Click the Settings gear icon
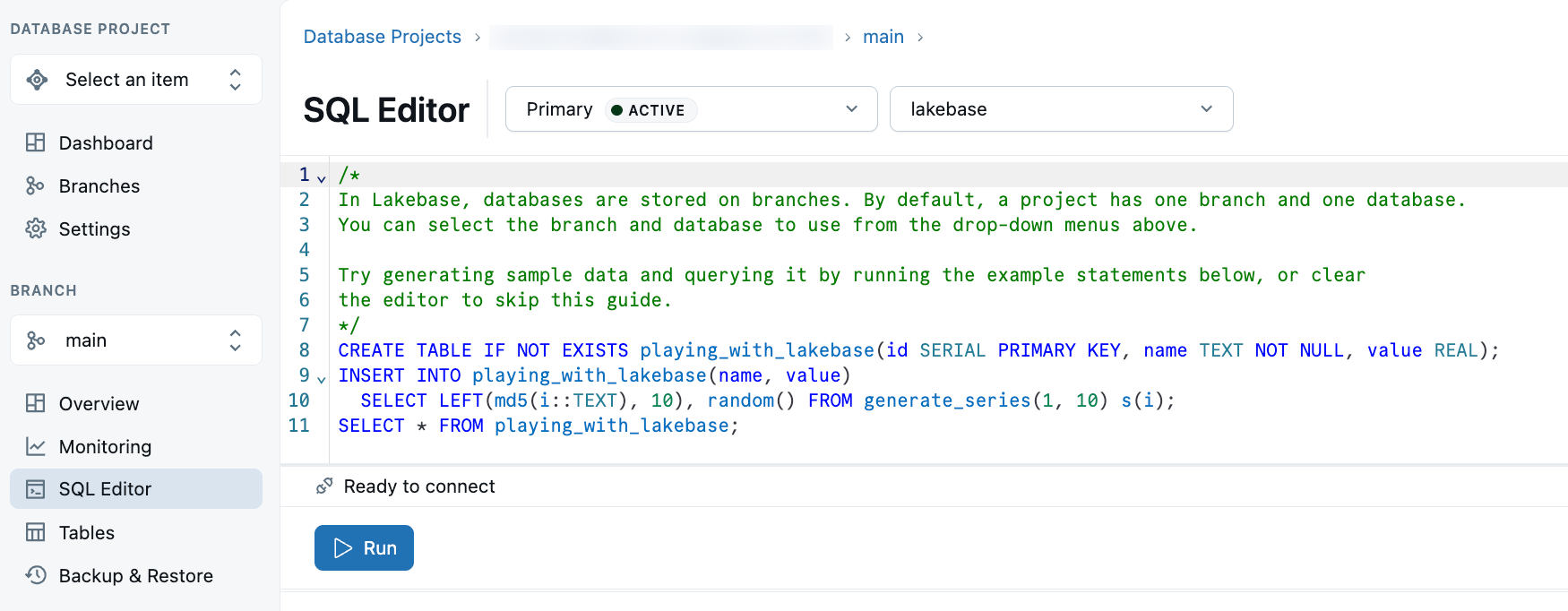The image size is (1568, 611). click(x=36, y=229)
